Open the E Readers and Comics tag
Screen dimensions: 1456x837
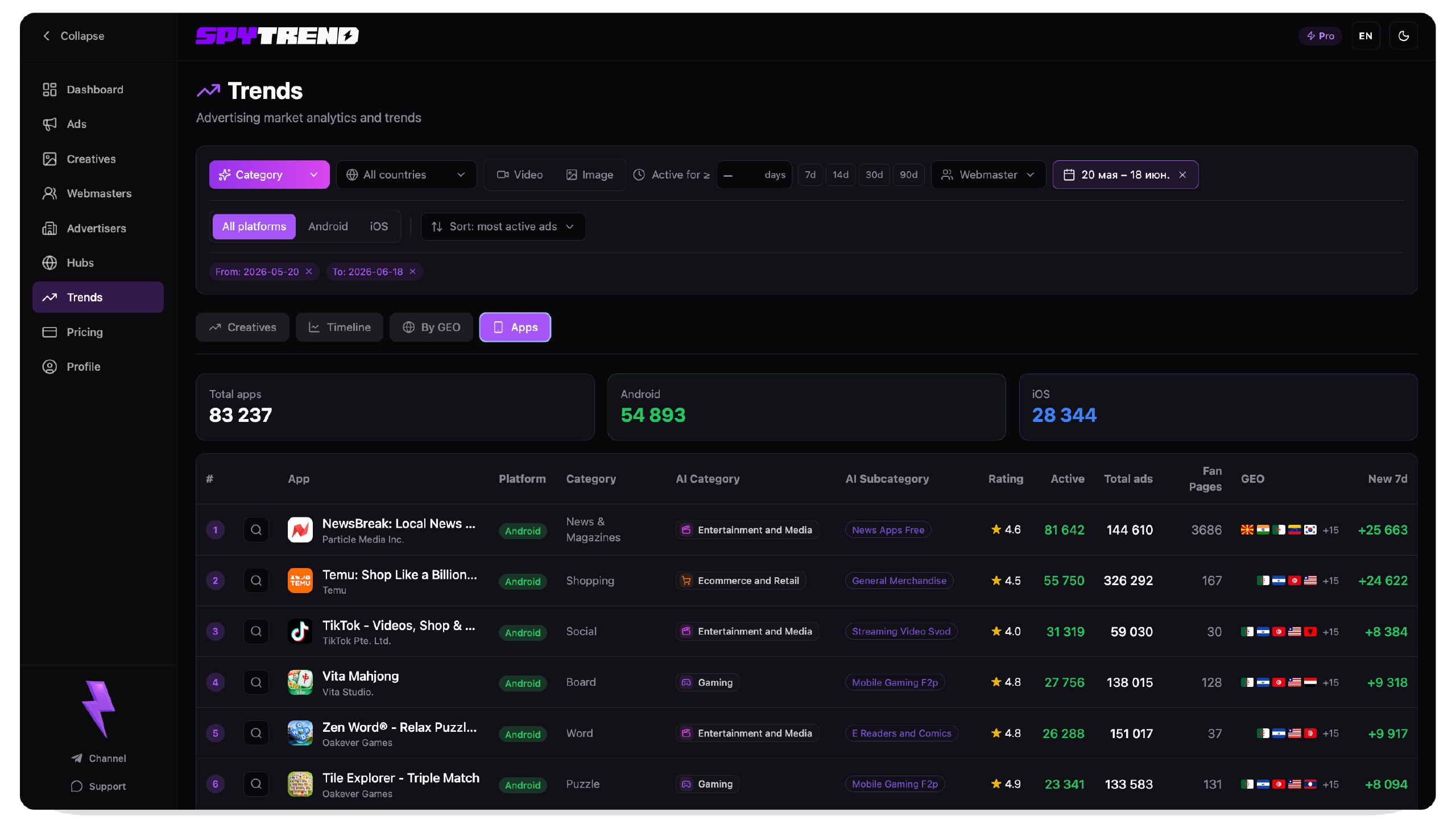(901, 733)
